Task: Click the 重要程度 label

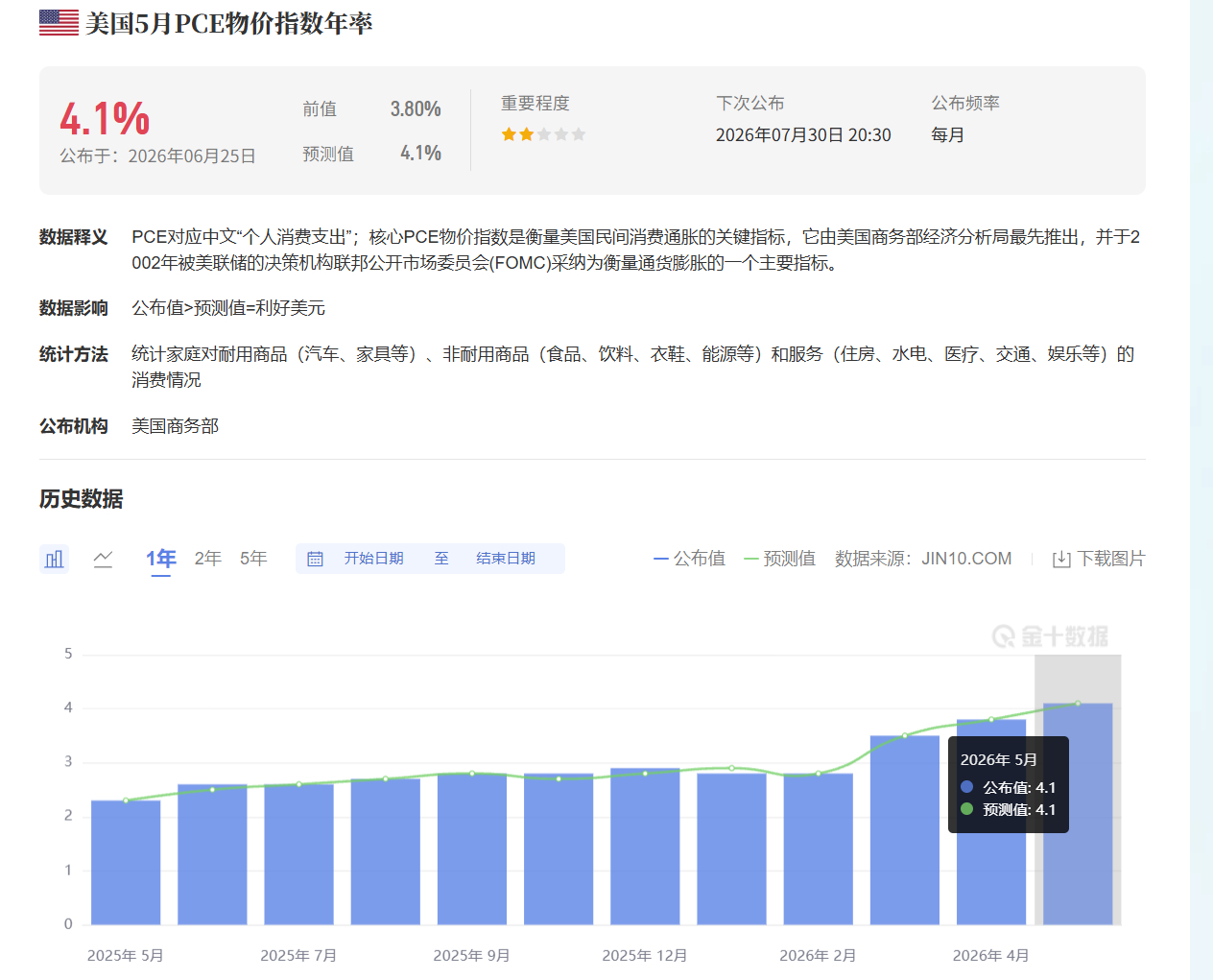Action: coord(535,104)
